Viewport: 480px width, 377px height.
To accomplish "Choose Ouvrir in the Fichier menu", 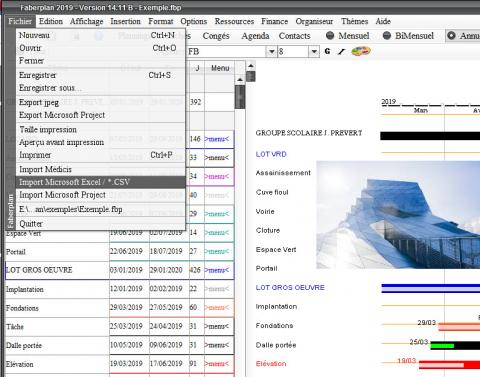I will (x=100, y=48).
